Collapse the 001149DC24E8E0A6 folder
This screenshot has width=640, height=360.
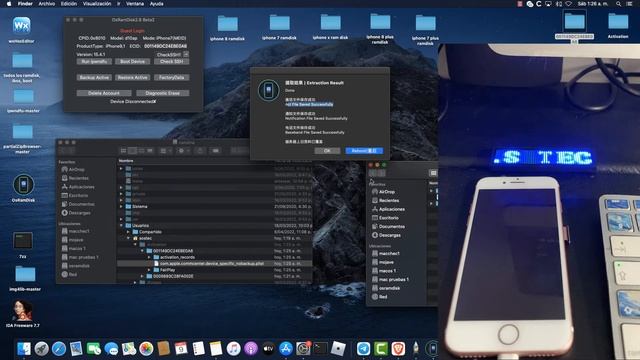click(x=142, y=251)
